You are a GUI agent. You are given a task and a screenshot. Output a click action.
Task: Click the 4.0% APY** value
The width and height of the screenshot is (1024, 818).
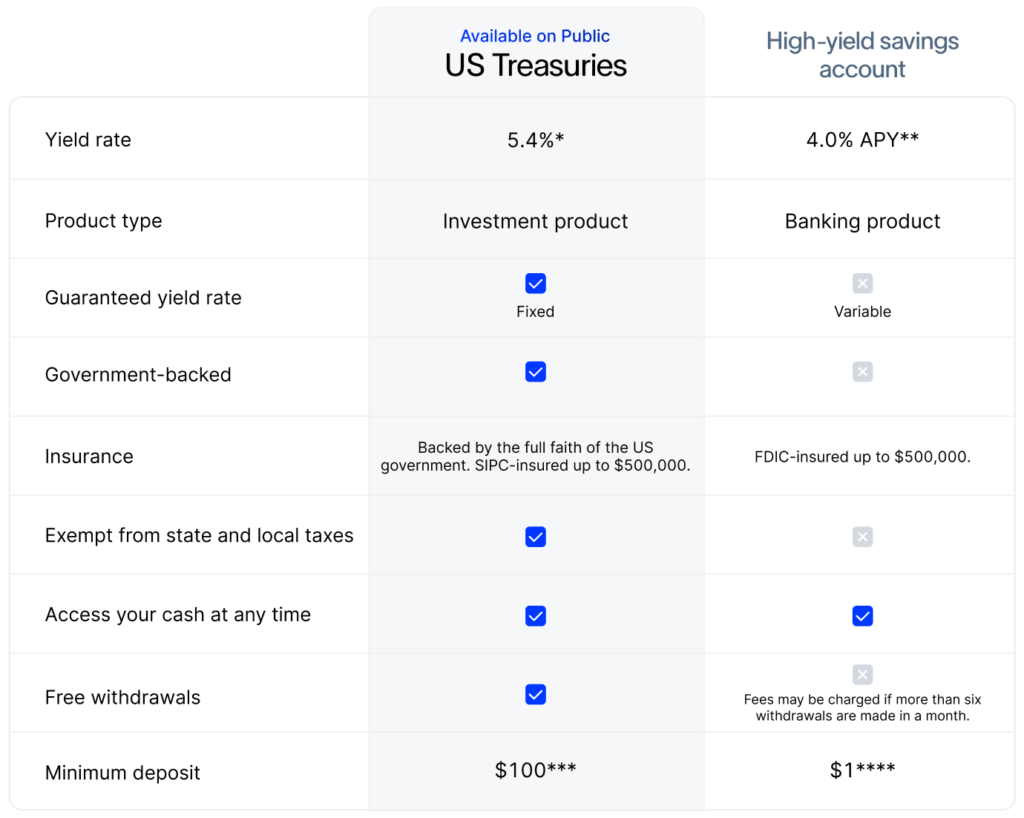point(862,140)
